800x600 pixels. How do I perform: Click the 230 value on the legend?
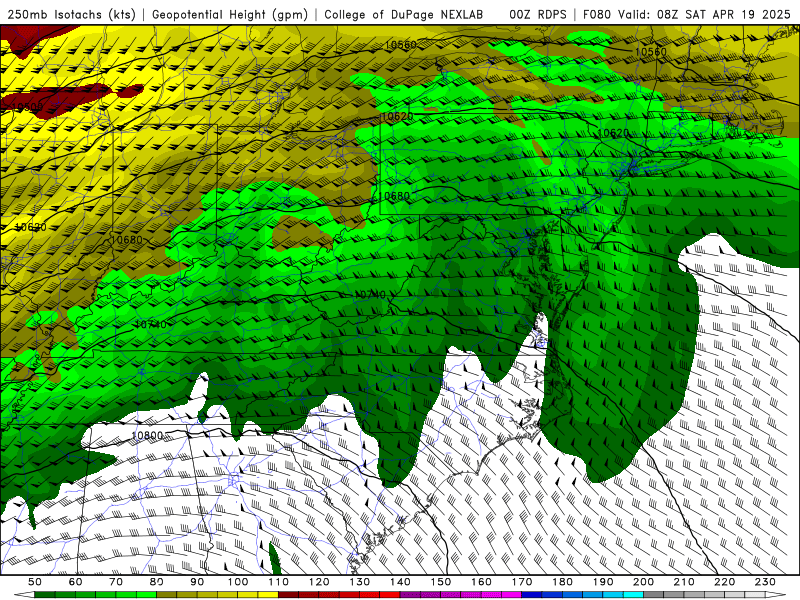pyautogui.click(x=765, y=582)
